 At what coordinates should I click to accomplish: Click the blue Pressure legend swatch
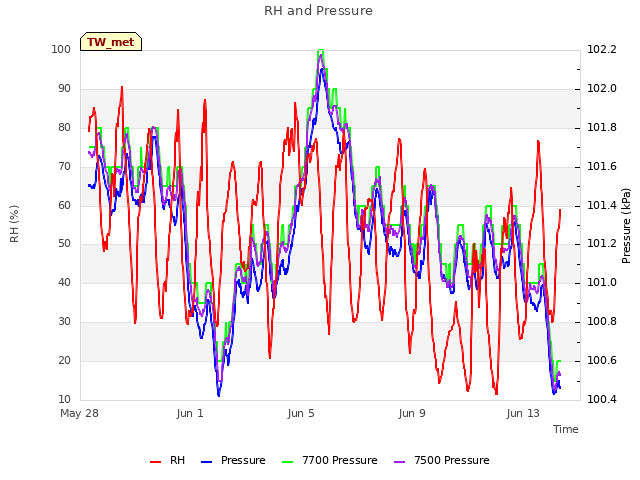pyautogui.click(x=207, y=462)
